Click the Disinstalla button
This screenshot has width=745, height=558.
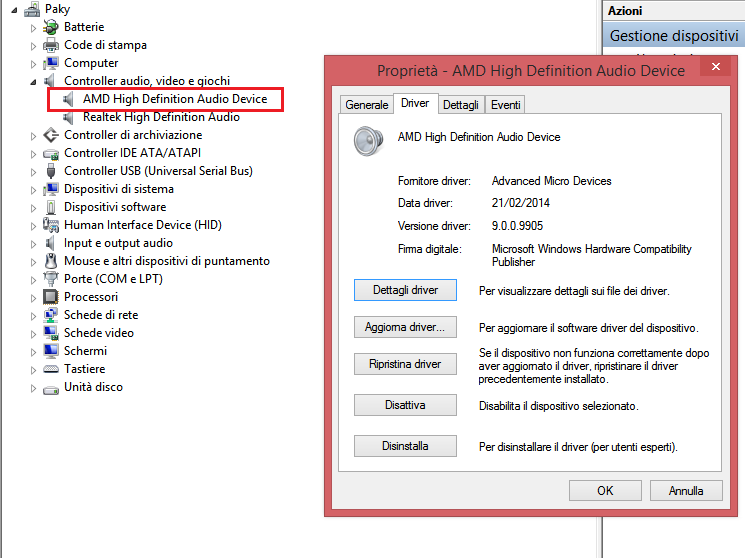point(405,446)
